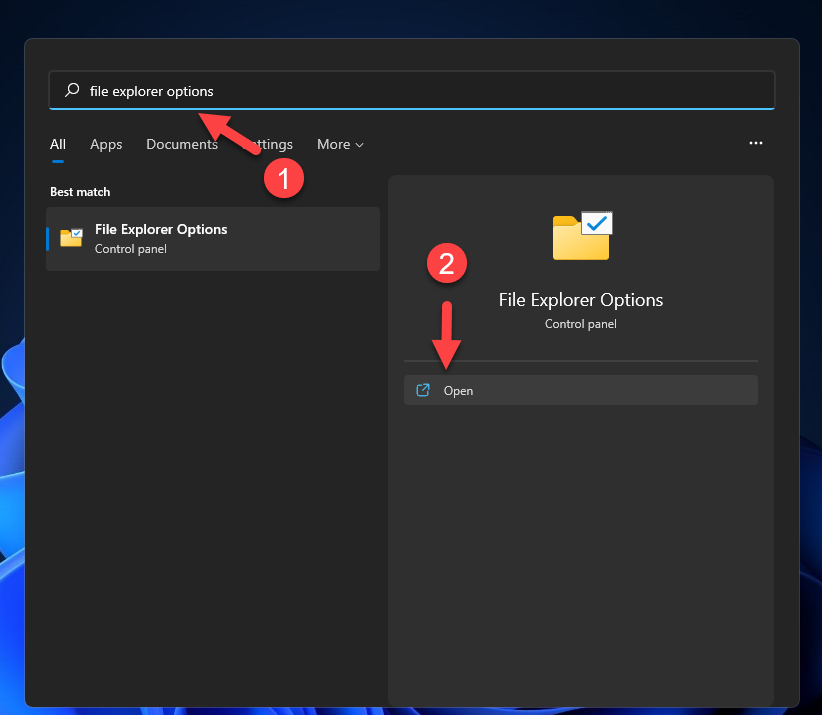Click the magnifying glass icon in the search box

coord(71,90)
